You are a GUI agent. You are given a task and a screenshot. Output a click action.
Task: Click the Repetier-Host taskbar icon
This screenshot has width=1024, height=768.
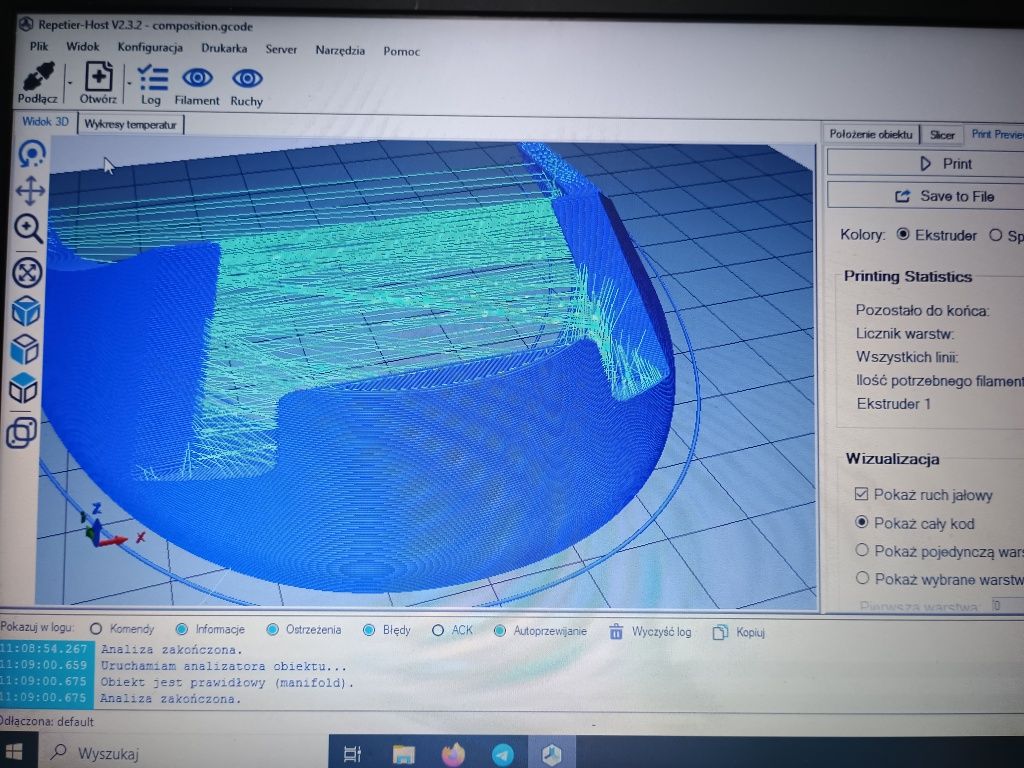pos(552,755)
